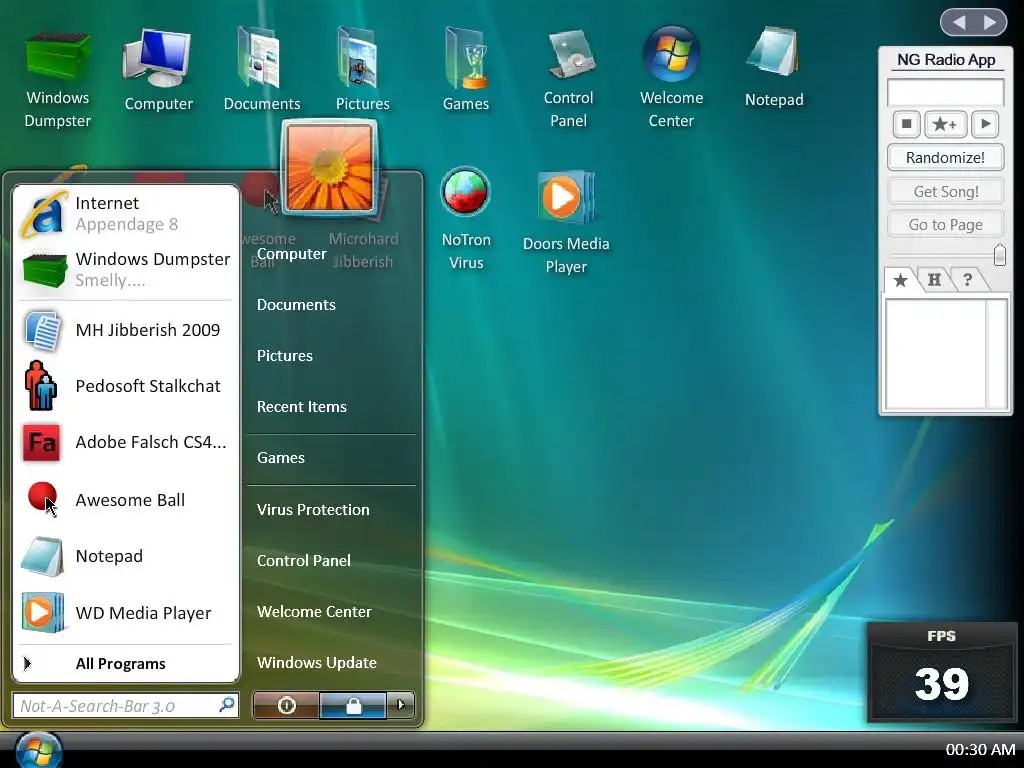
Task: Click the Windows start orb
Action: click(39, 750)
